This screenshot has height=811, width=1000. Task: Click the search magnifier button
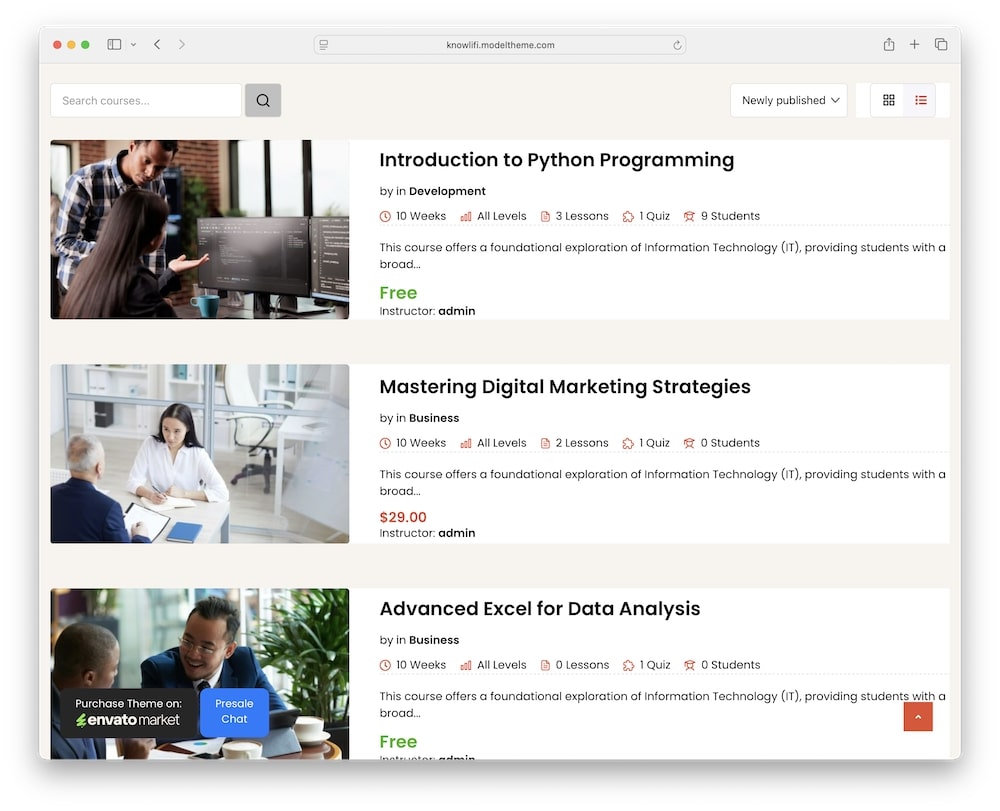point(263,100)
